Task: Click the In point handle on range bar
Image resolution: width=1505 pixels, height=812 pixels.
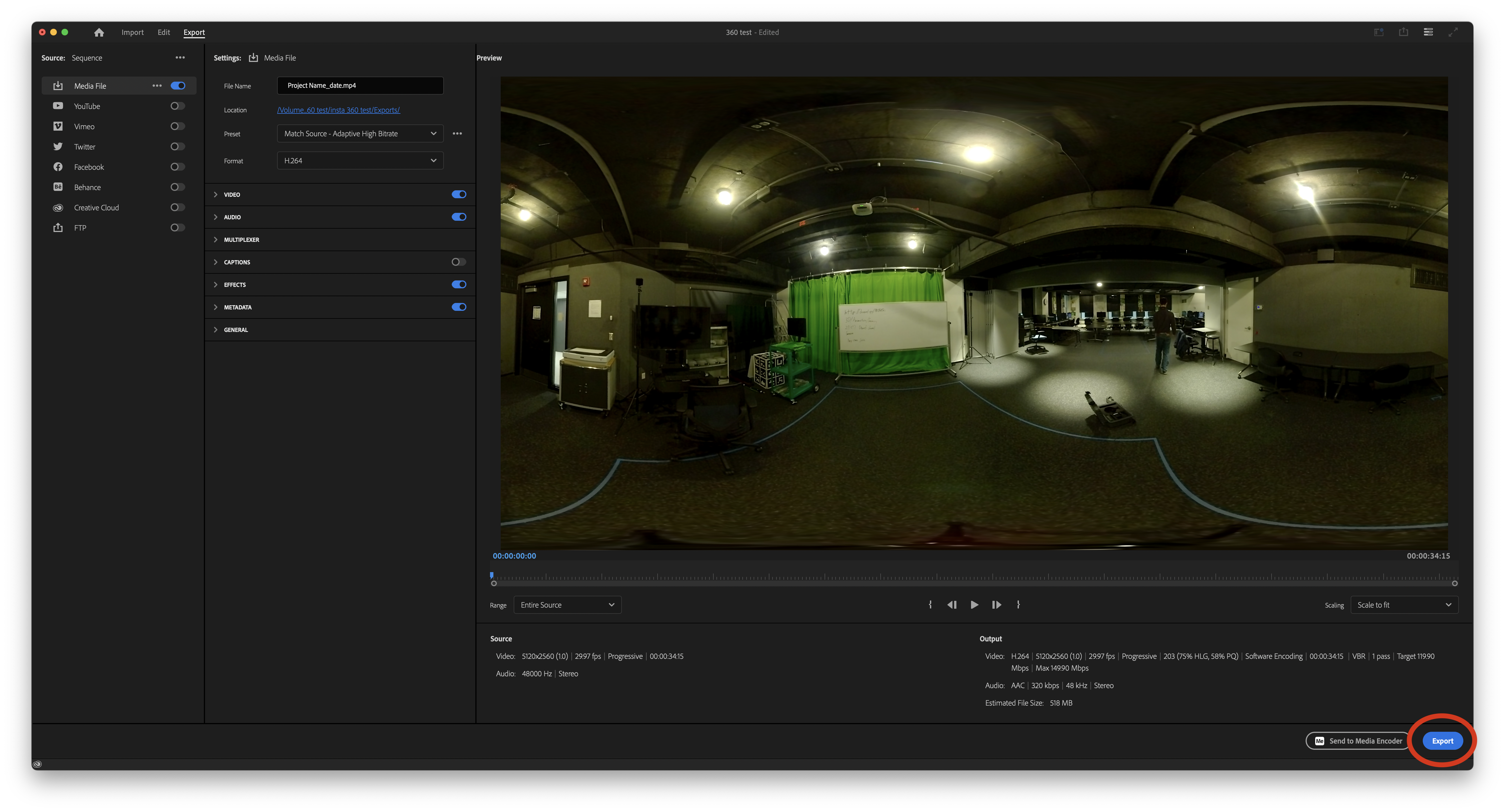Action: click(494, 583)
